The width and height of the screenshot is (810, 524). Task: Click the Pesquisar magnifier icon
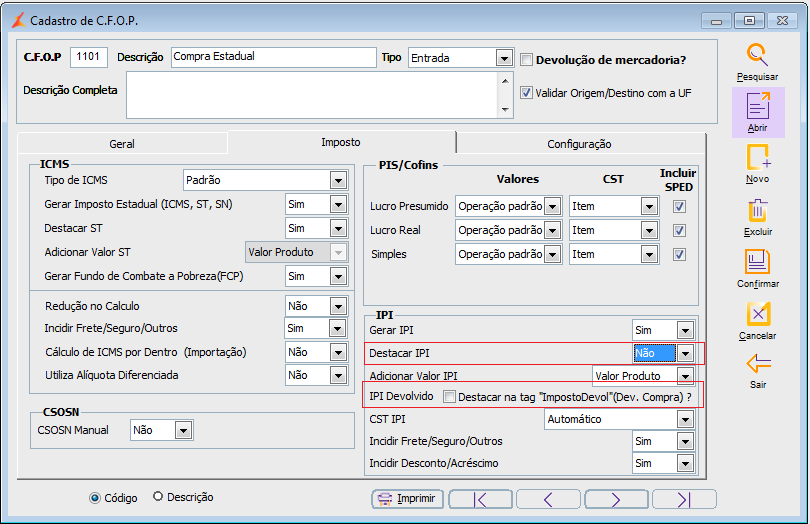(757, 55)
